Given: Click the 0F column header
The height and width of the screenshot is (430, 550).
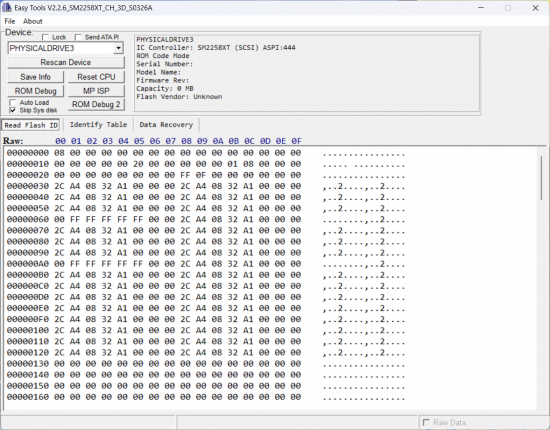Looking at the screenshot, I should [x=296, y=141].
